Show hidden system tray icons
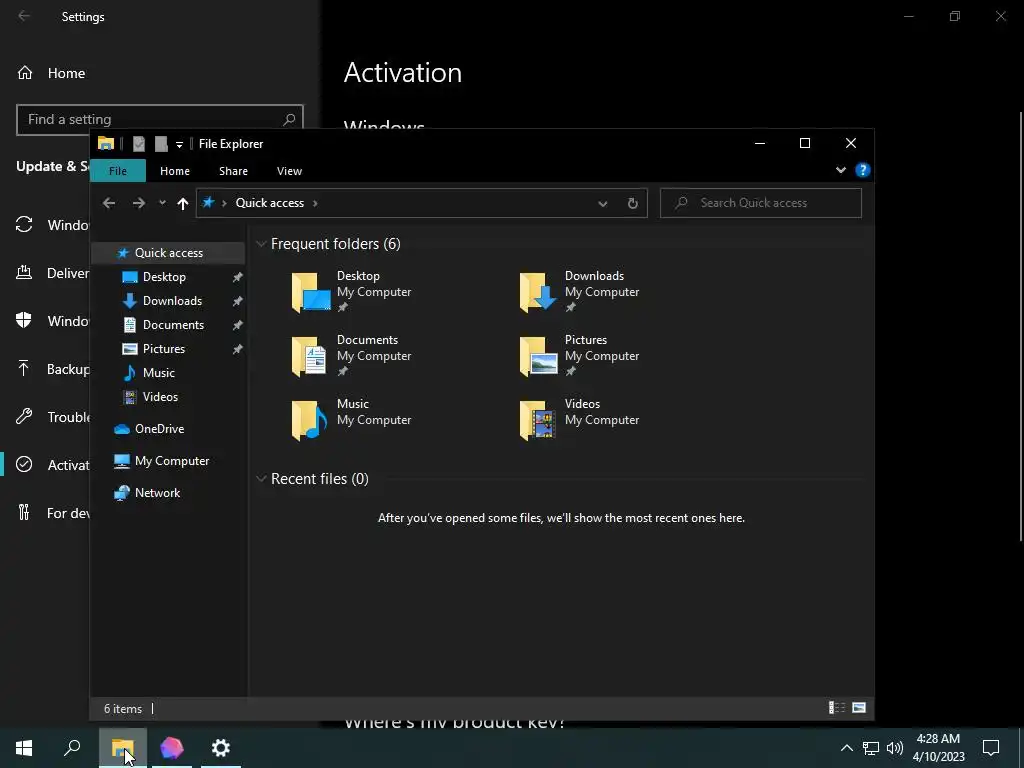The width and height of the screenshot is (1024, 768). (x=846, y=748)
